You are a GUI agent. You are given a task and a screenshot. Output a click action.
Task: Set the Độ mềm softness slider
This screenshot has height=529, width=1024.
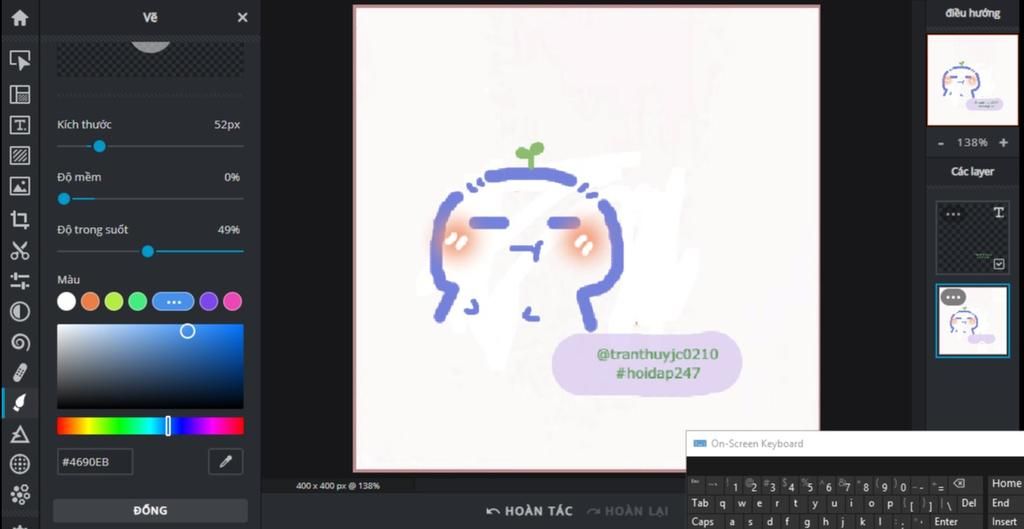[x=150, y=199]
